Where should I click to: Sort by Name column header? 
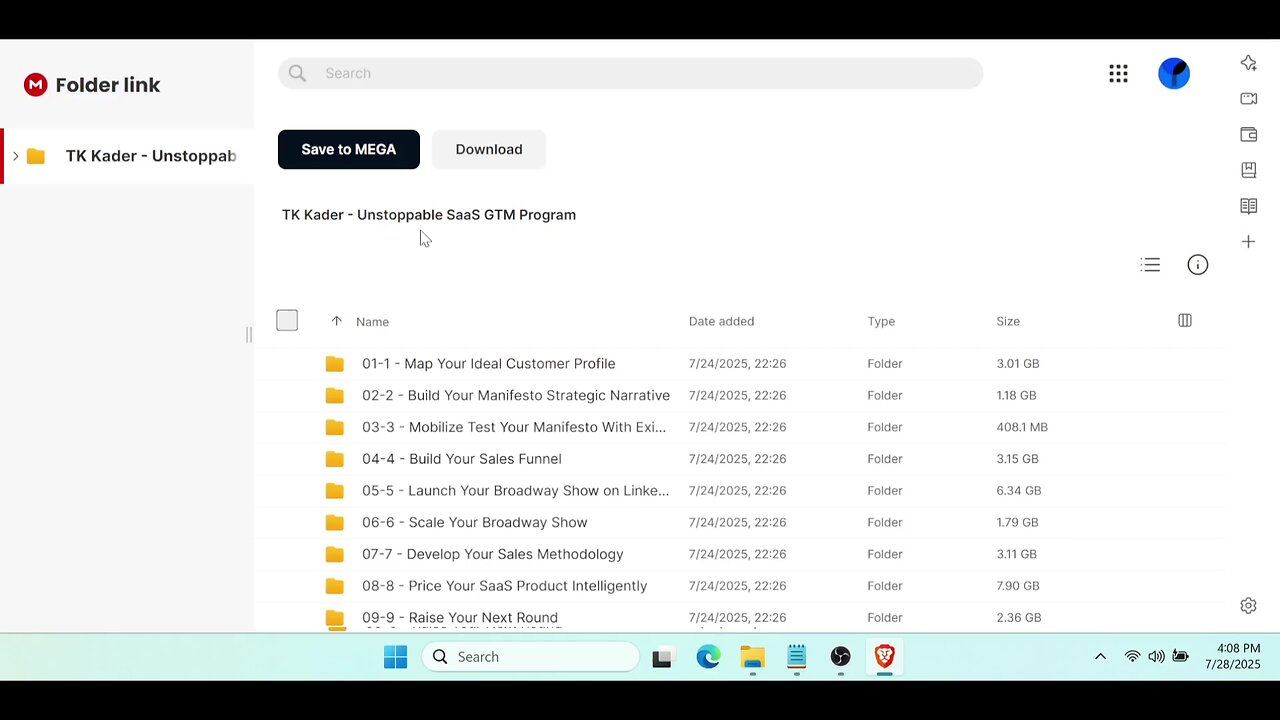point(372,322)
